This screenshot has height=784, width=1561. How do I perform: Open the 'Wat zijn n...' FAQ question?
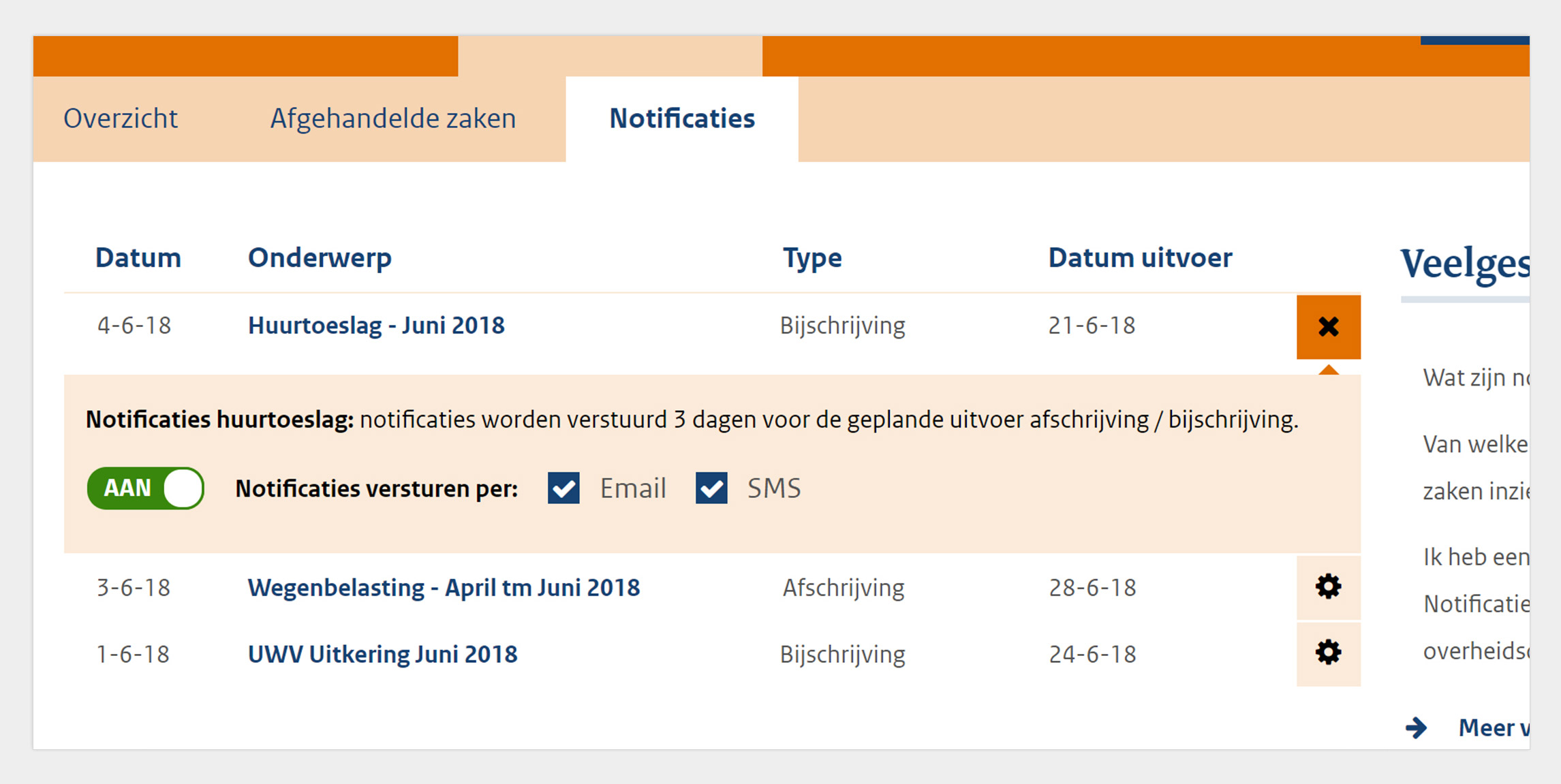coord(1476,377)
